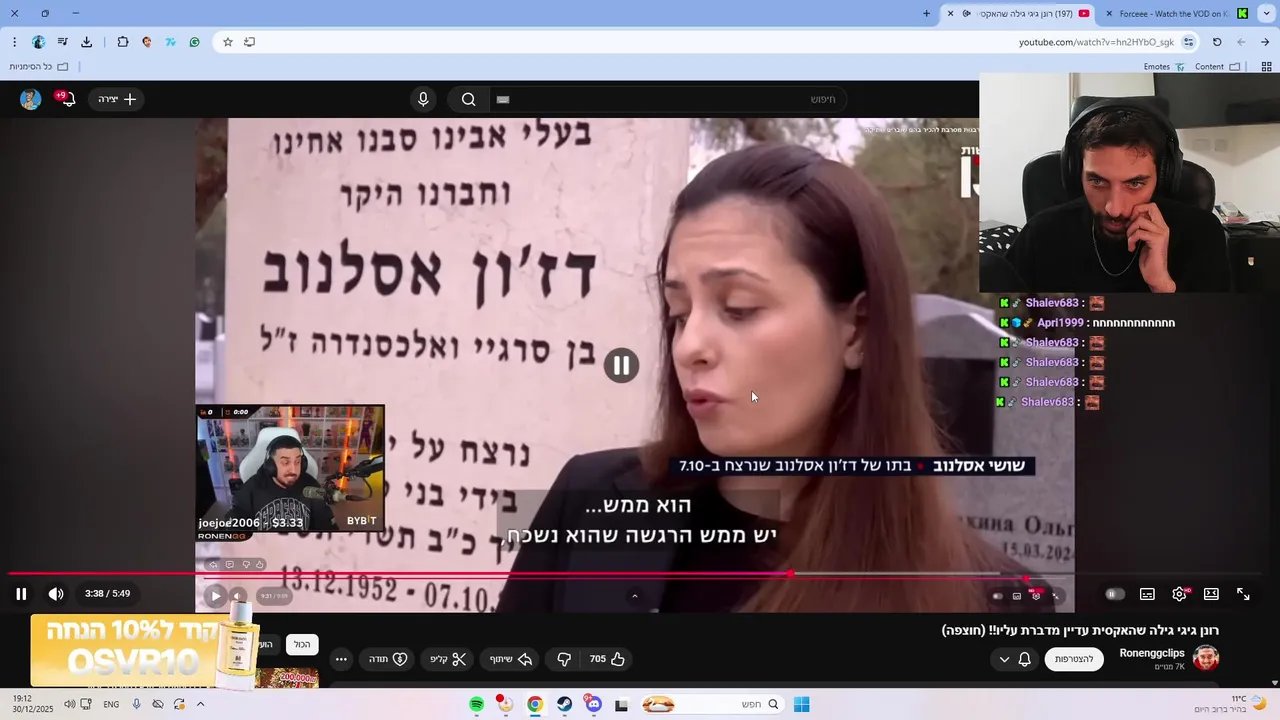Reload the page with the refresh icon
The image size is (1280, 720).
coord(1217,42)
